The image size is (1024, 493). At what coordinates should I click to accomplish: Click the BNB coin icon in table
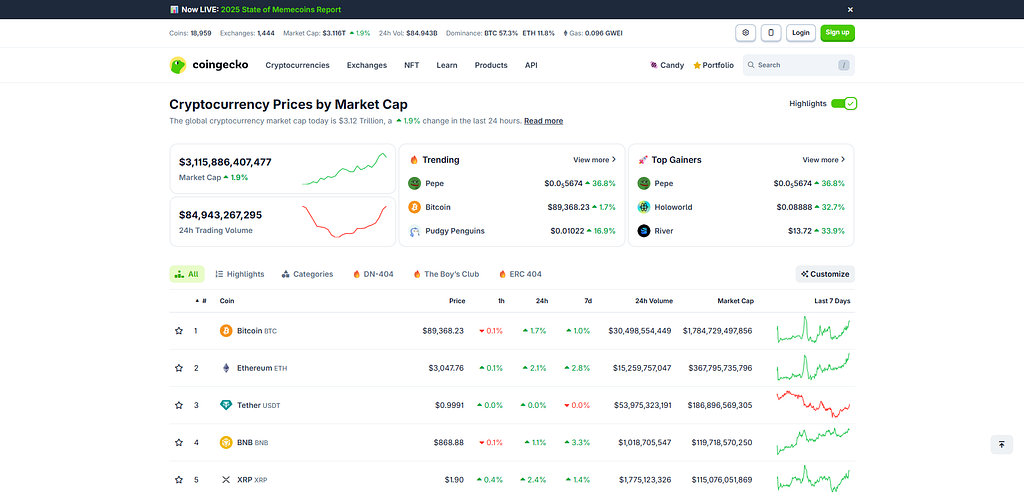[226, 443]
